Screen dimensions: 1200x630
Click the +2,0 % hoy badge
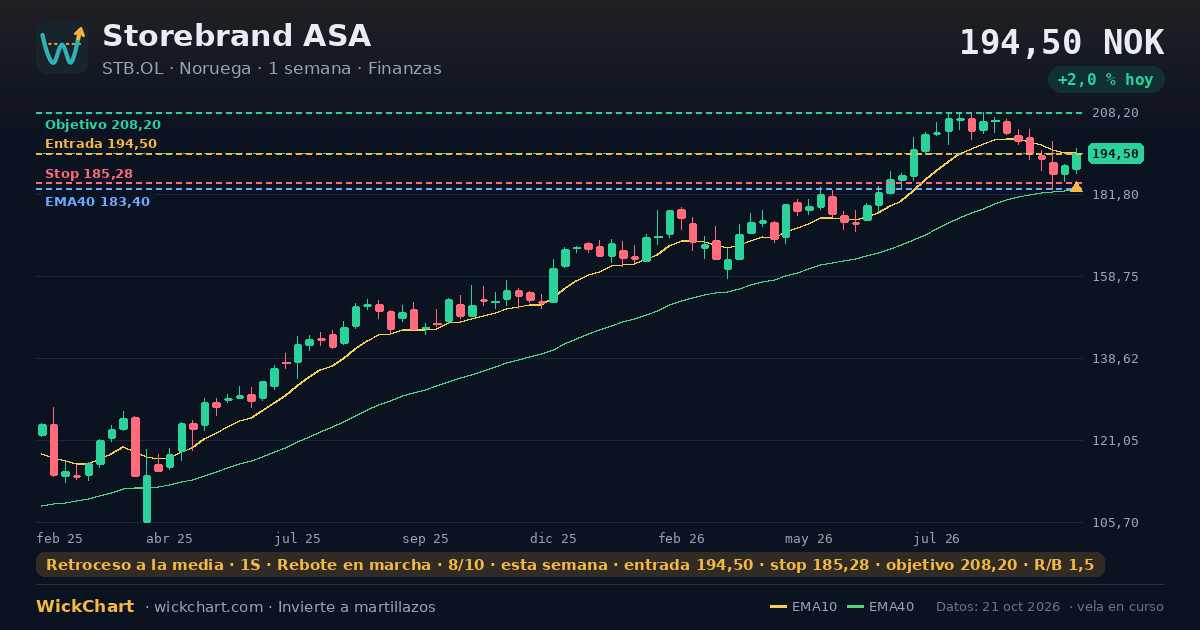point(1106,80)
